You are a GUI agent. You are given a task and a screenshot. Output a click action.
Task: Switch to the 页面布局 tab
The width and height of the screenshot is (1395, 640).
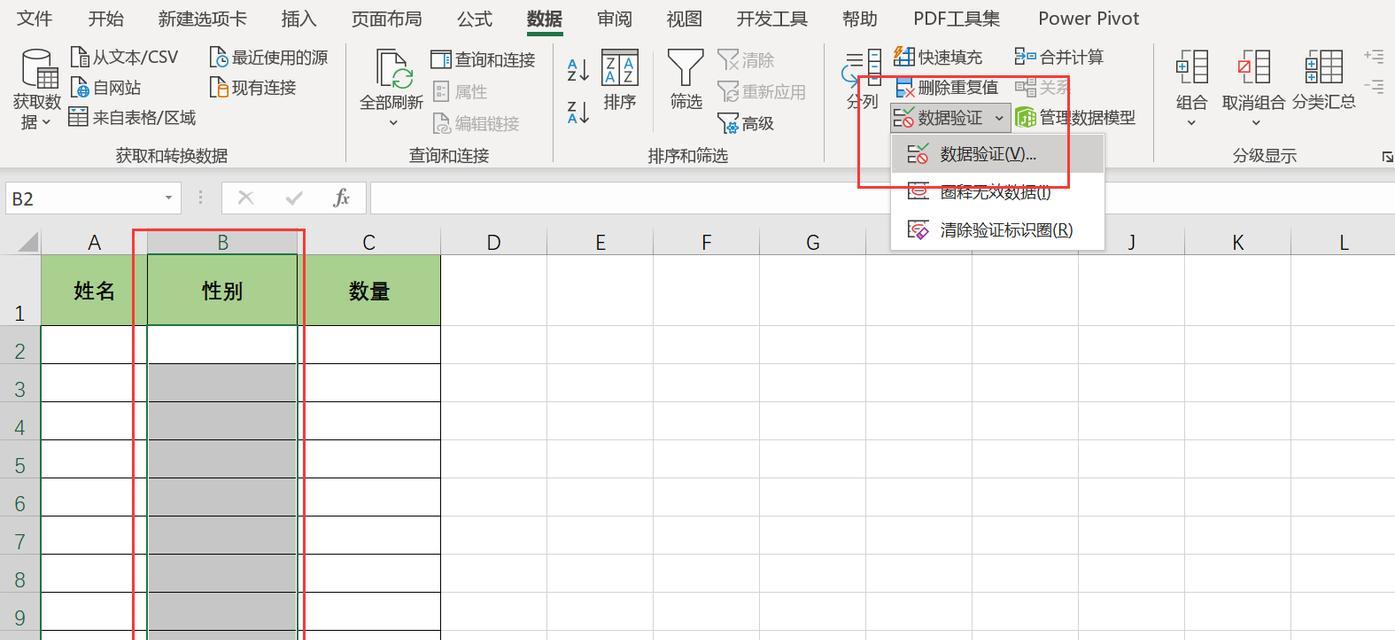coord(386,19)
